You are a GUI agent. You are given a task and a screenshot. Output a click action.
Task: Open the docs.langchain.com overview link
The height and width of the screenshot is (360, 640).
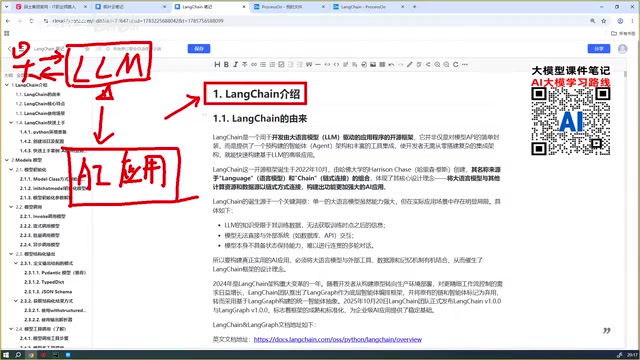[338, 339]
